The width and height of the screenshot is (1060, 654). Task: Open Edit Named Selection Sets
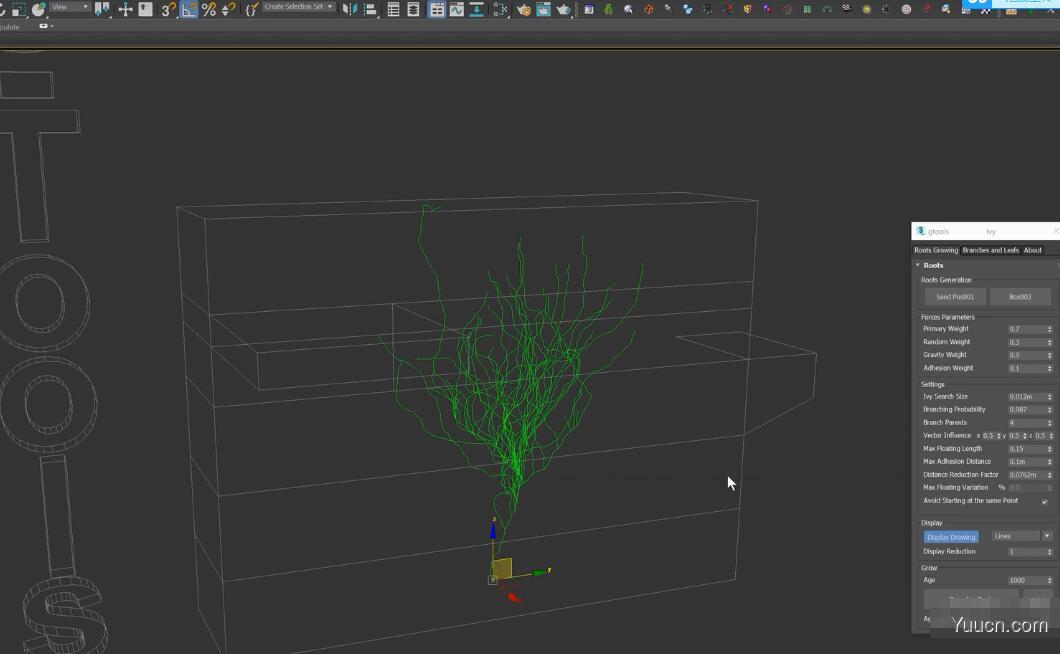pyautogui.click(x=251, y=9)
